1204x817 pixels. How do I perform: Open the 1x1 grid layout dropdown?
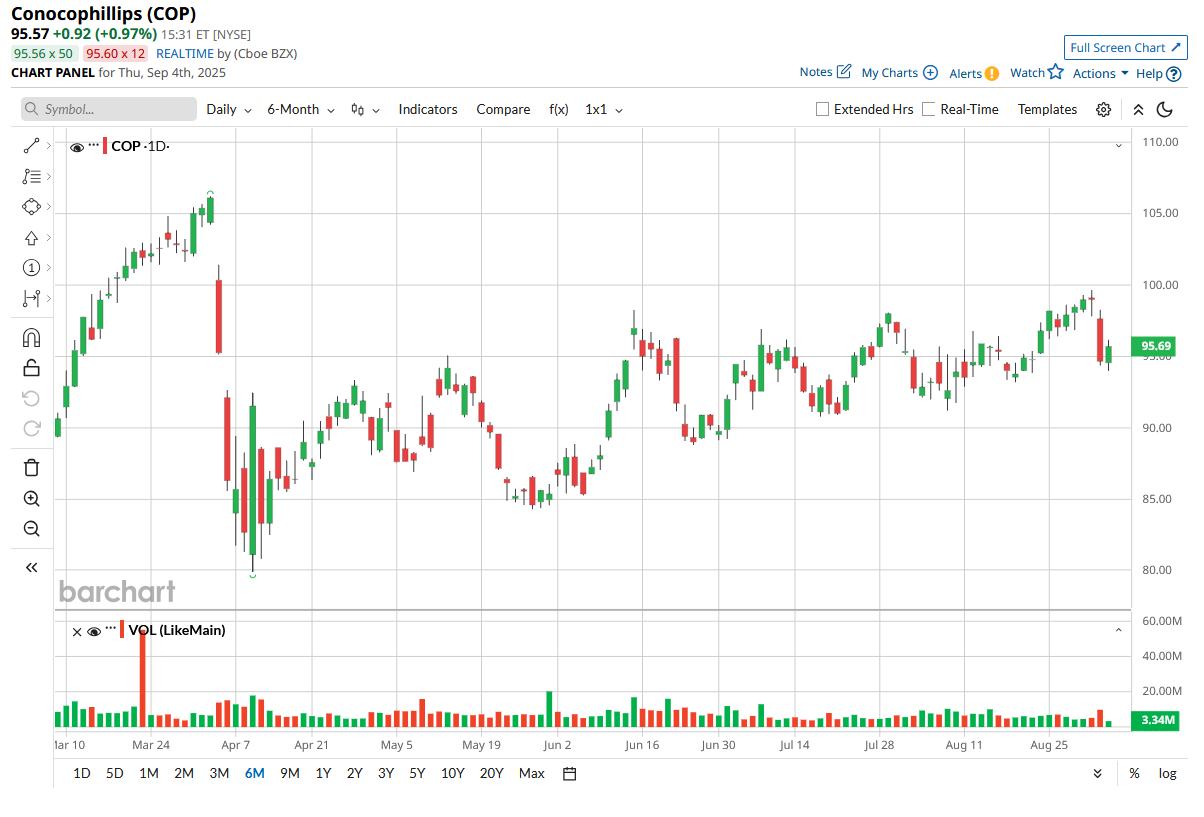[604, 110]
